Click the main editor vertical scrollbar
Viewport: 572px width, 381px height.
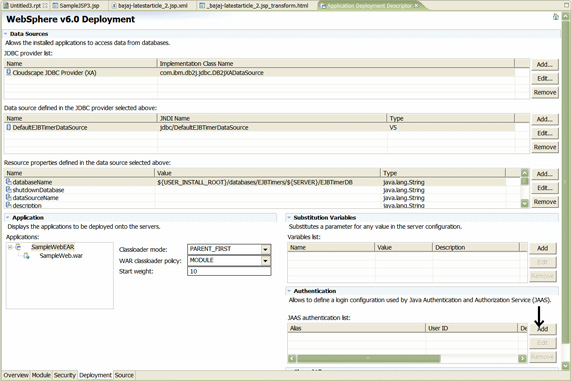[x=565, y=182]
